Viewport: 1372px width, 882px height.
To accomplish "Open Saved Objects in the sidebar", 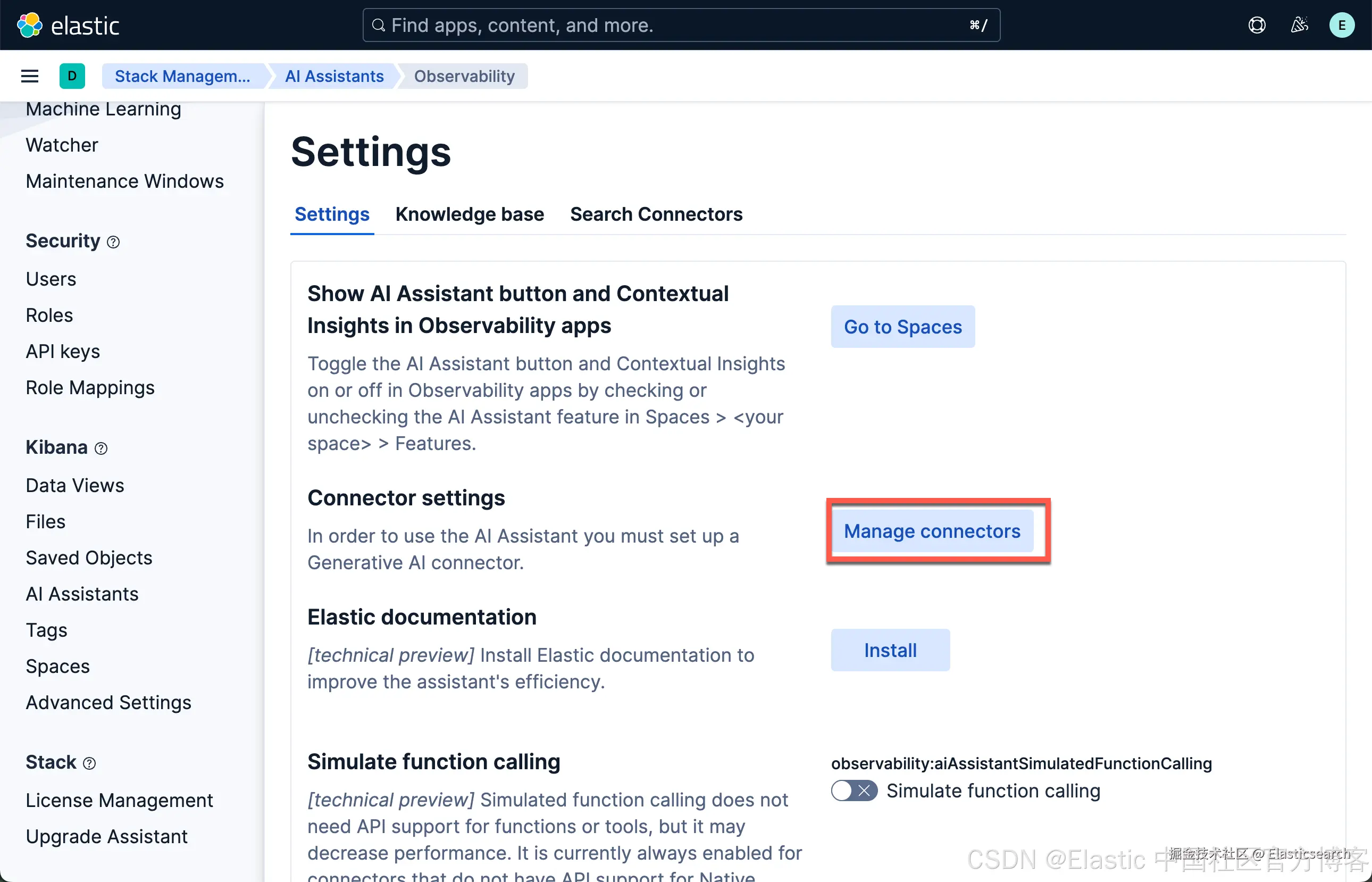I will (x=89, y=558).
